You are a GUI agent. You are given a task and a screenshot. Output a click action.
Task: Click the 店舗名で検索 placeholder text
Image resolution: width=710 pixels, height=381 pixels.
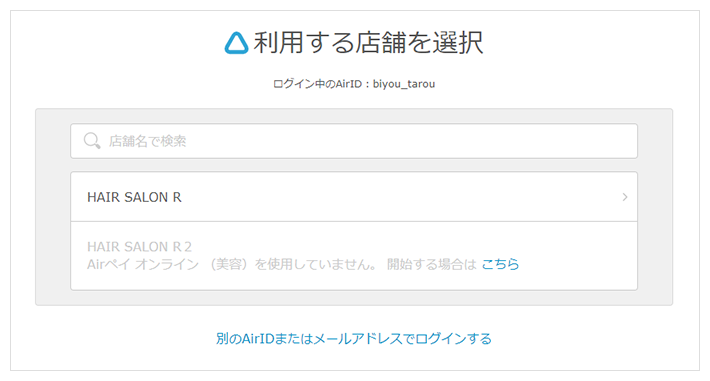click(148, 141)
